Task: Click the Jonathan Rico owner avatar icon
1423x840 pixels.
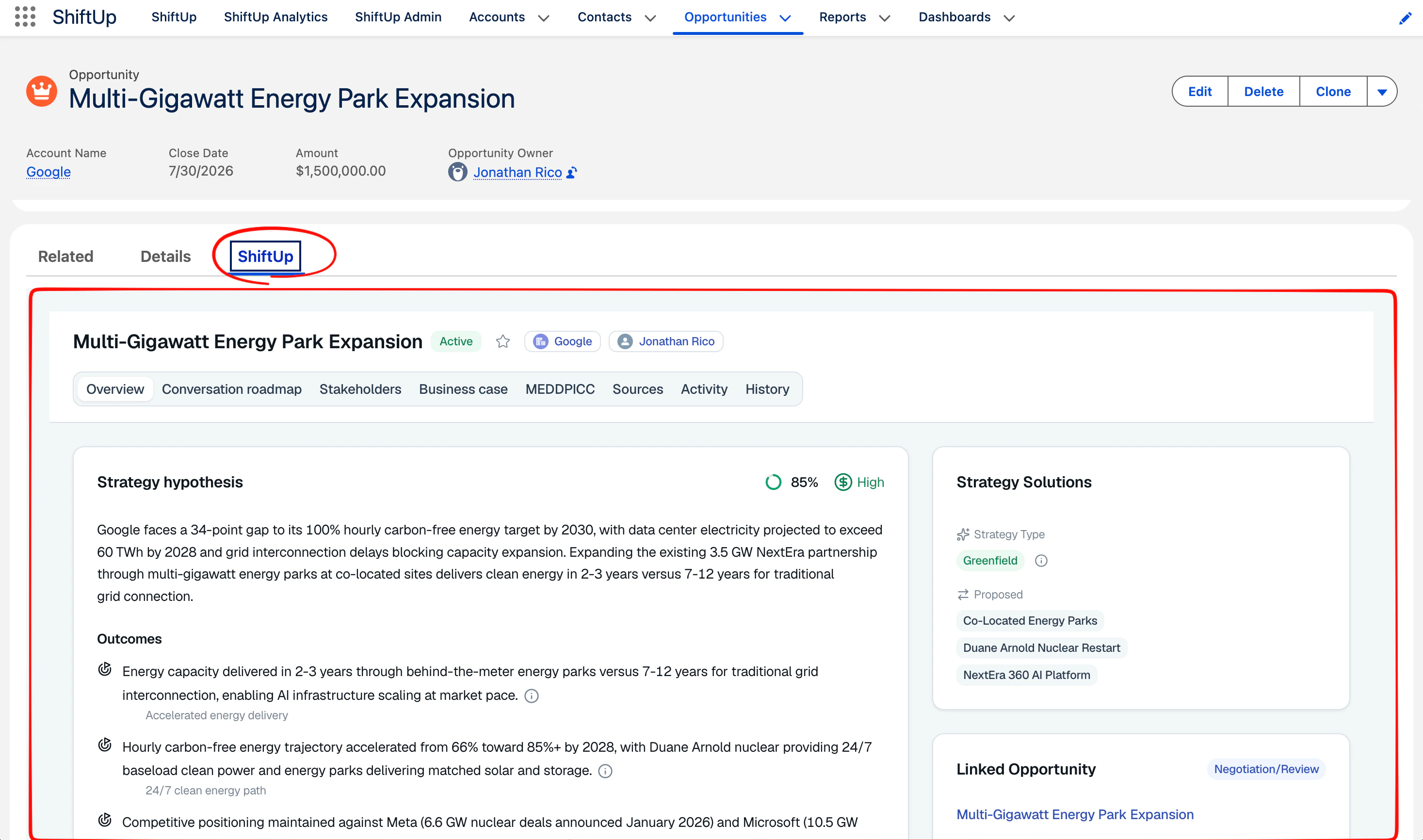Action: tap(457, 172)
